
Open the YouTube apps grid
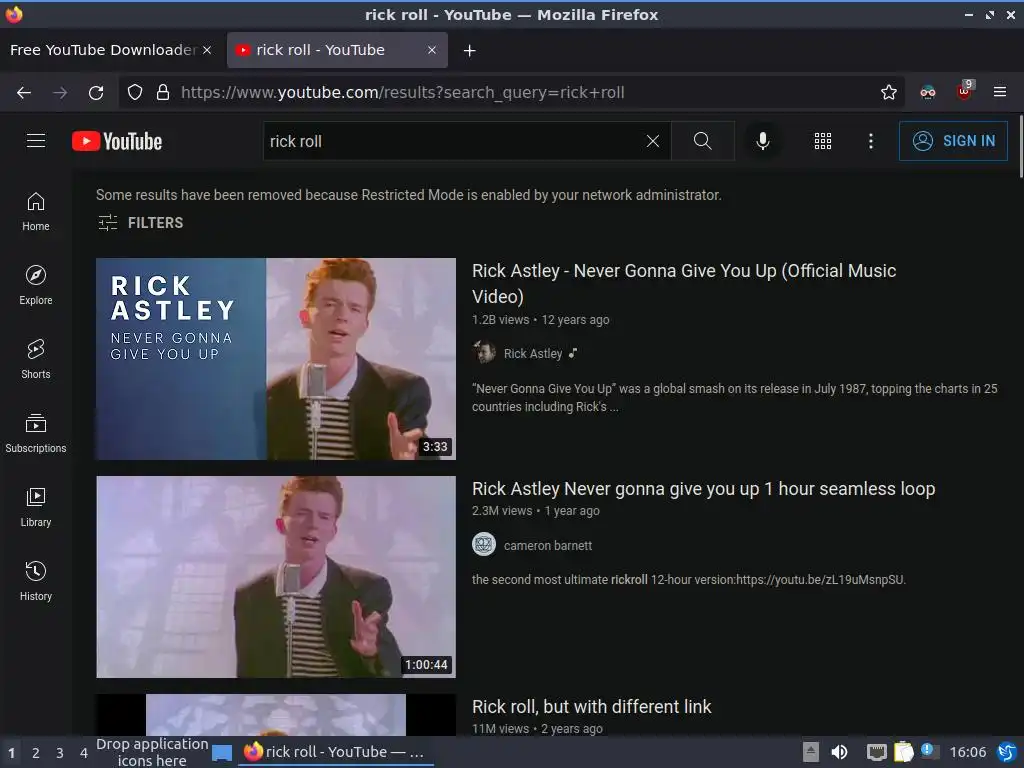pos(823,141)
